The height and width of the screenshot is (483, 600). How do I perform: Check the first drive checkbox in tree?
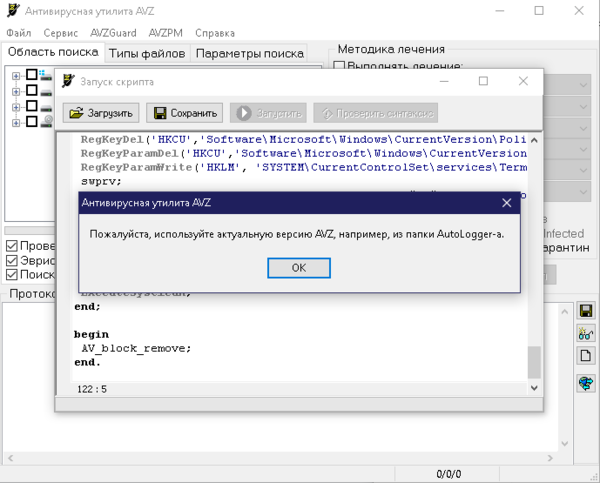[32, 75]
